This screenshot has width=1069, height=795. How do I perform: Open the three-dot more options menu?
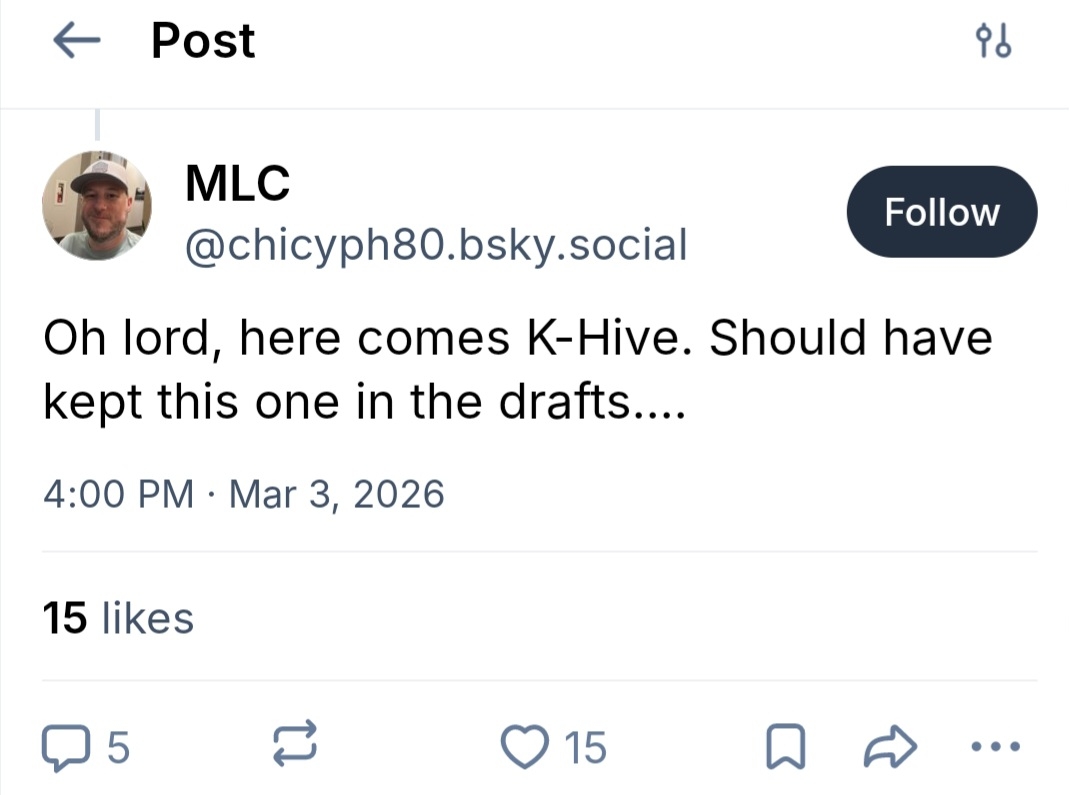(x=995, y=747)
